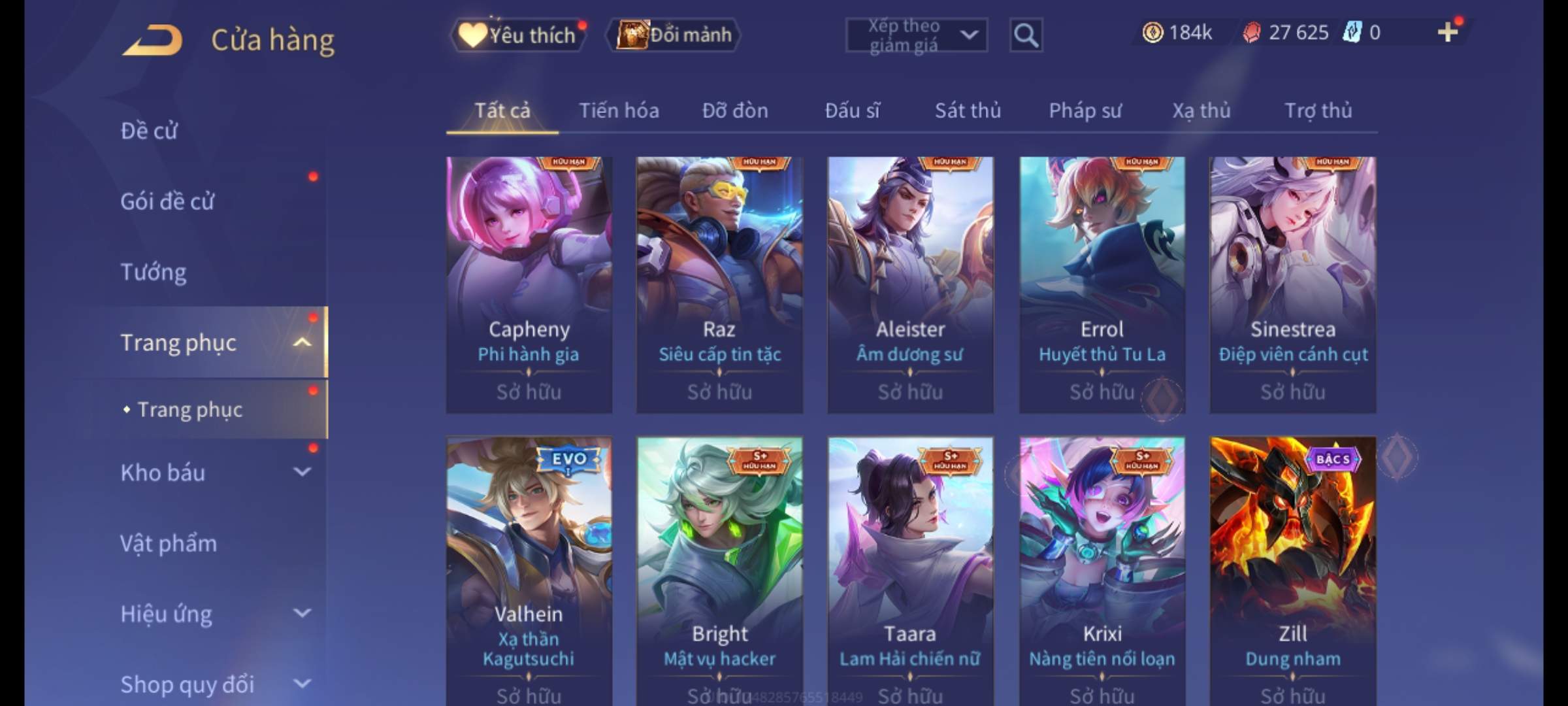Select the Sát thủ category tab
The height and width of the screenshot is (706, 1568).
click(x=968, y=110)
